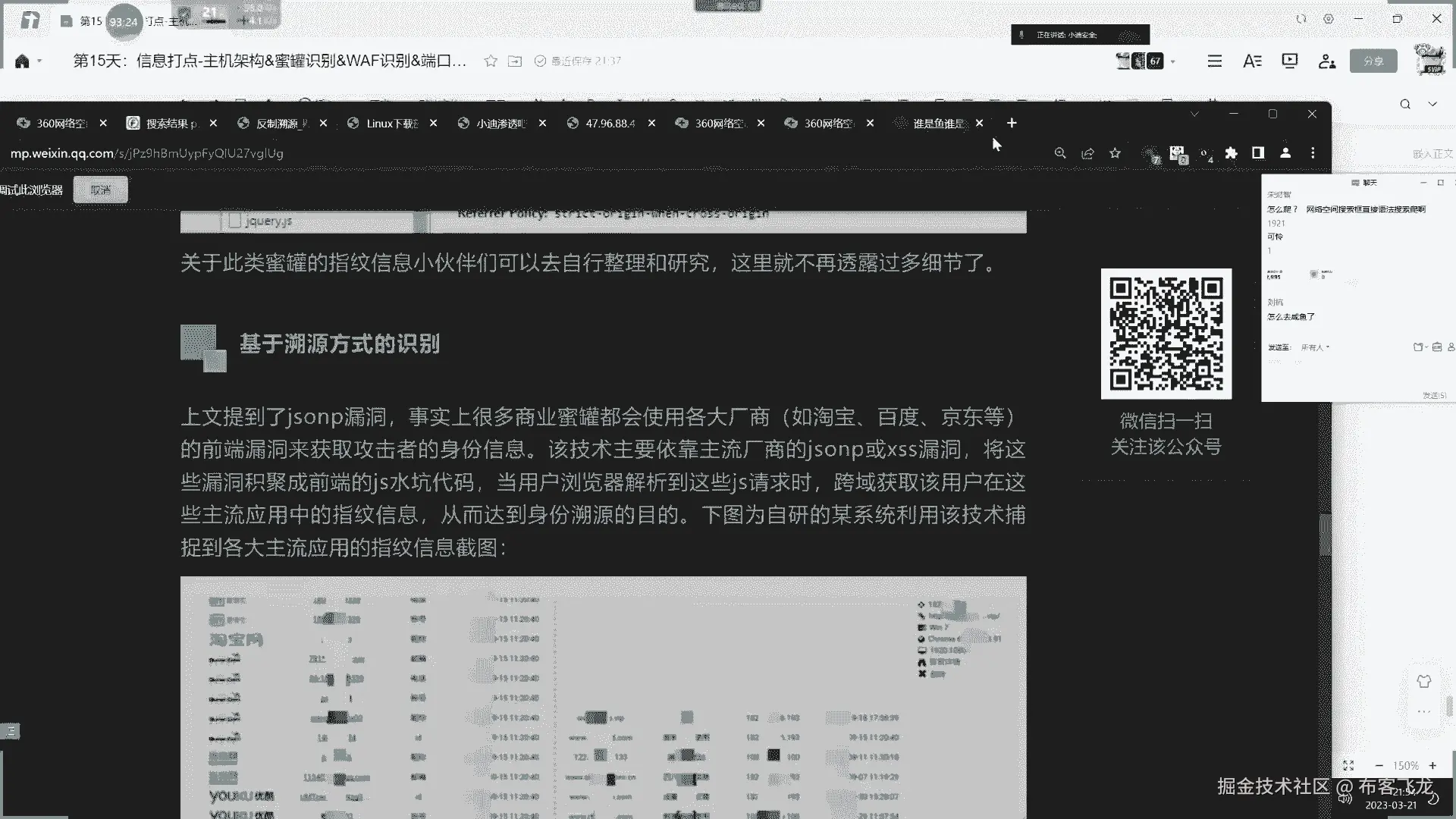
Task: Open the text format A icon
Action: click(1252, 61)
